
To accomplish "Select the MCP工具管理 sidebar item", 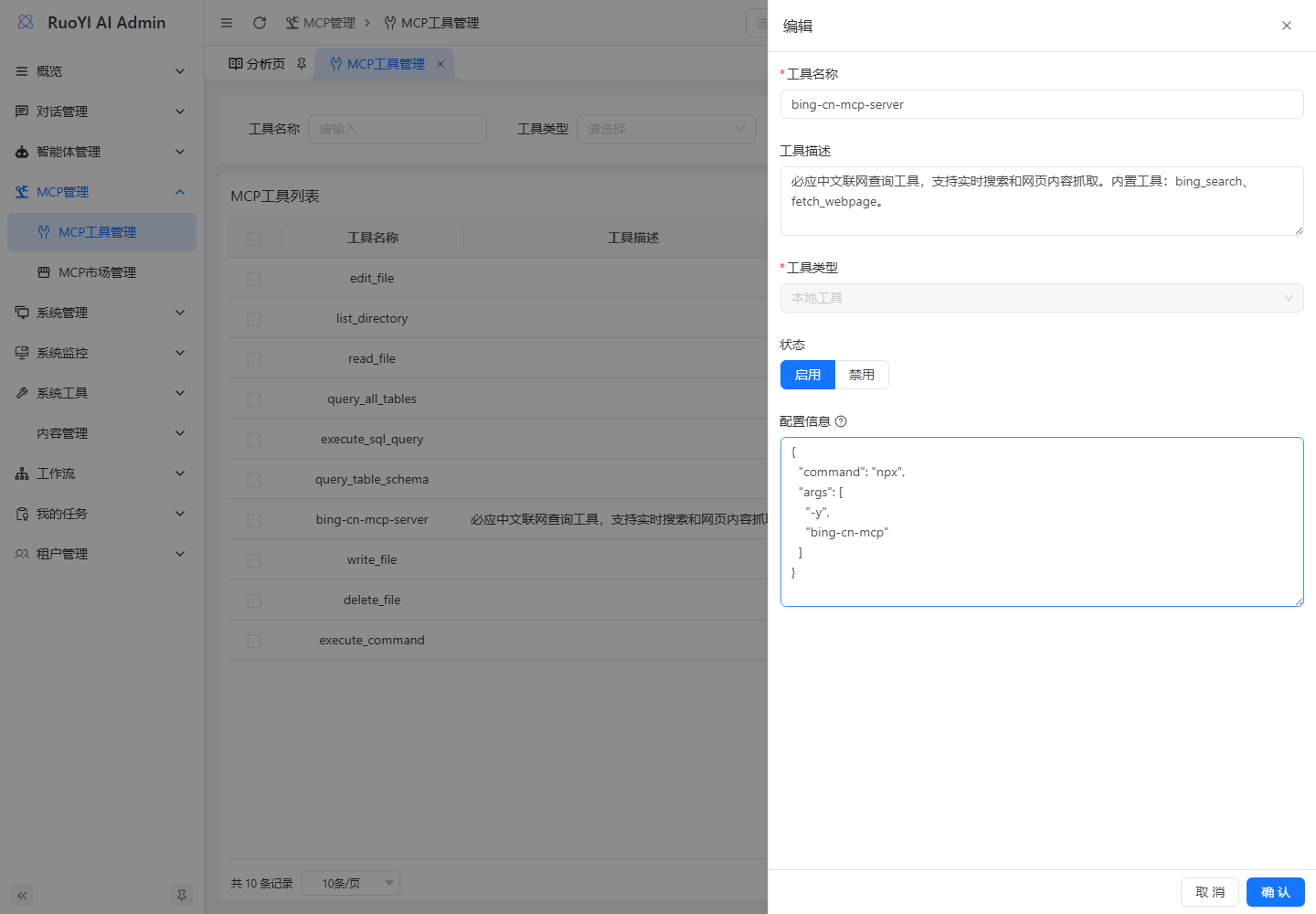I will point(101,232).
